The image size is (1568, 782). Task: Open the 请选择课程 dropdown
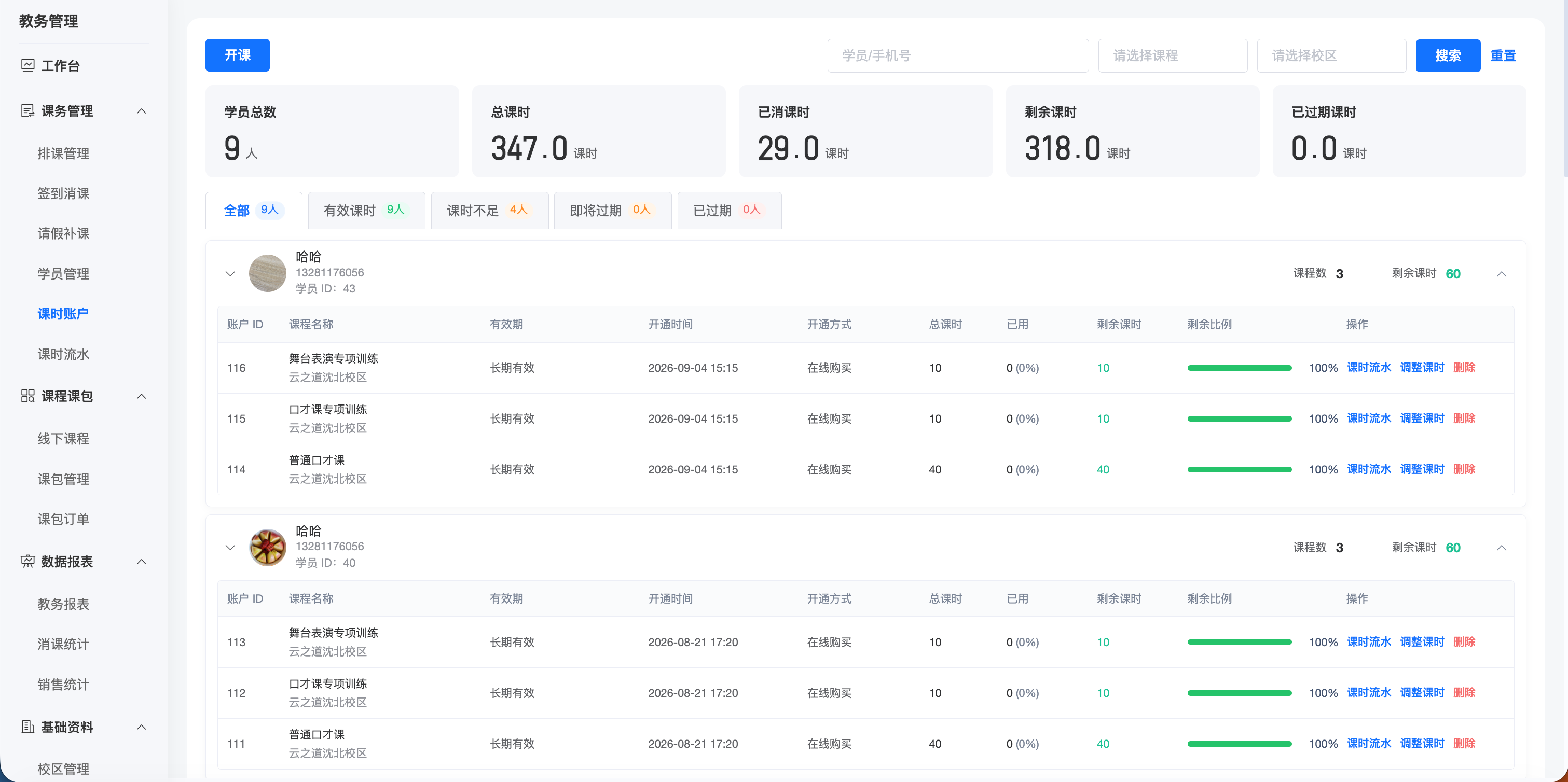tap(1172, 55)
